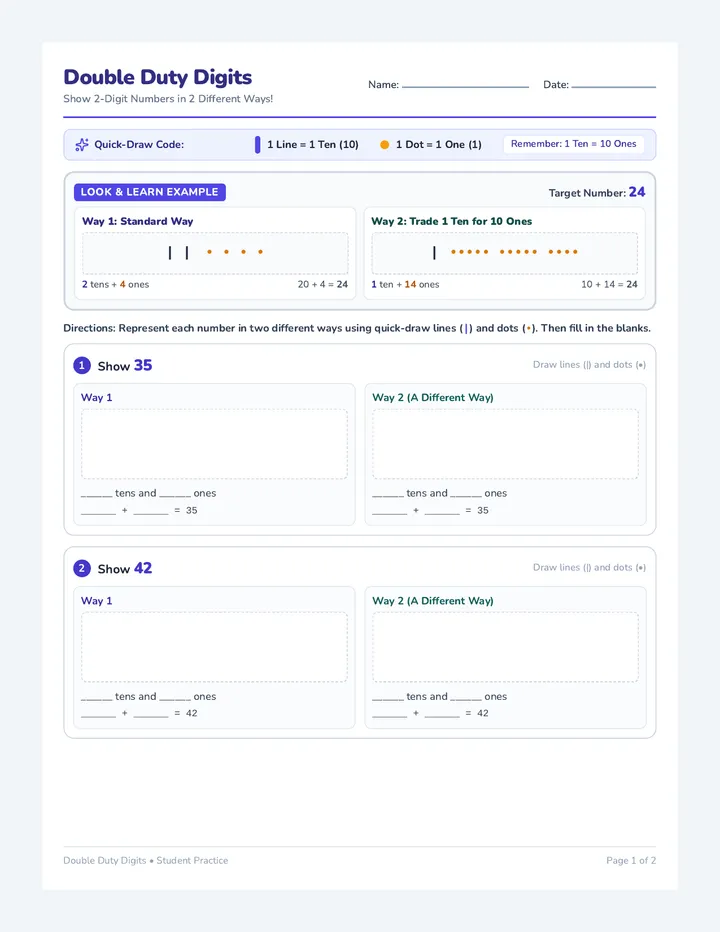Click the Way 1 drawing box for 42
The height and width of the screenshot is (932, 720).
[214, 647]
